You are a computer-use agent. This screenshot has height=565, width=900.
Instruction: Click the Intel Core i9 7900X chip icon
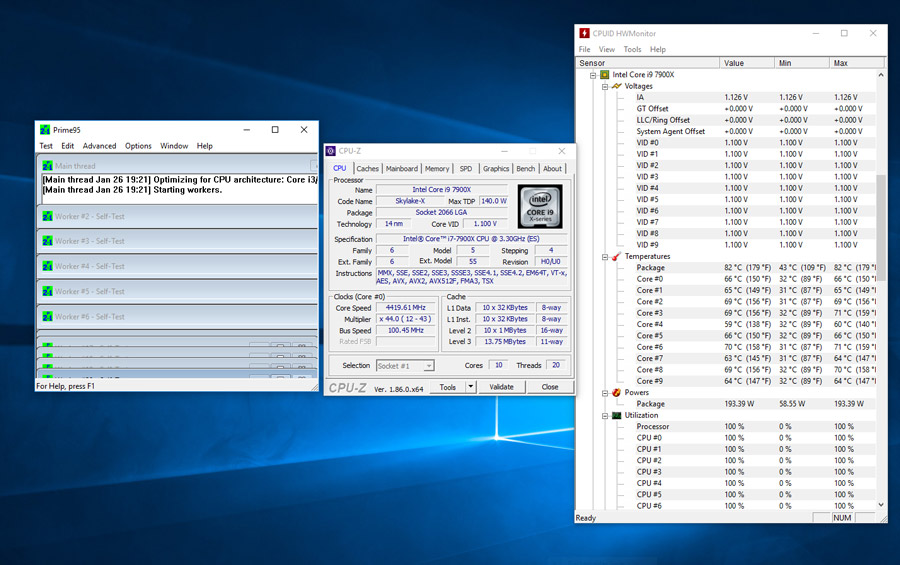pos(604,75)
